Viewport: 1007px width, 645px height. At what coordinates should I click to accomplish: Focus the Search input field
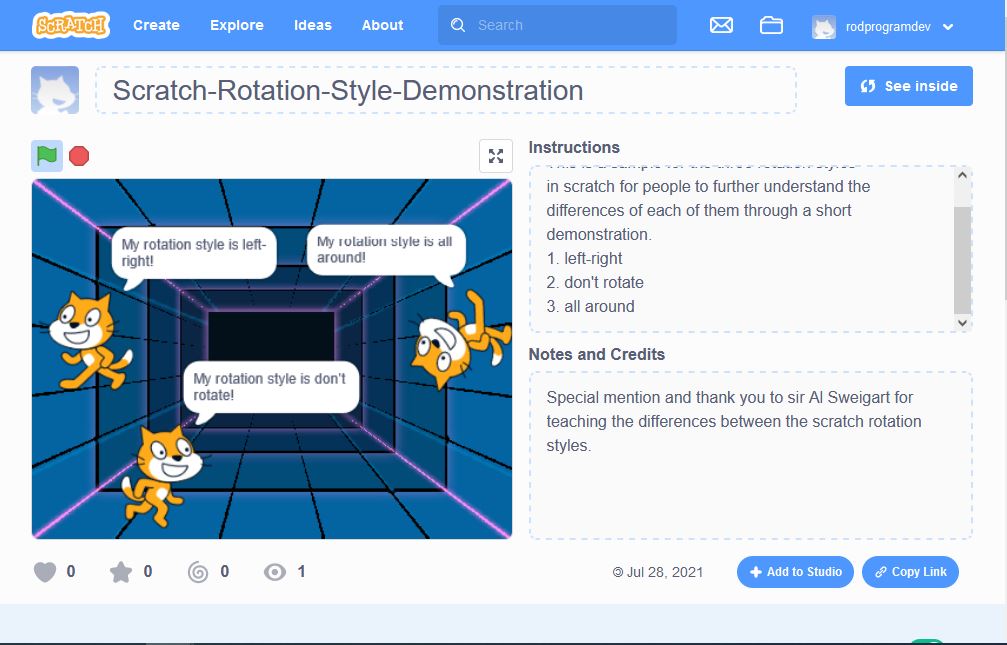[x=557, y=25]
